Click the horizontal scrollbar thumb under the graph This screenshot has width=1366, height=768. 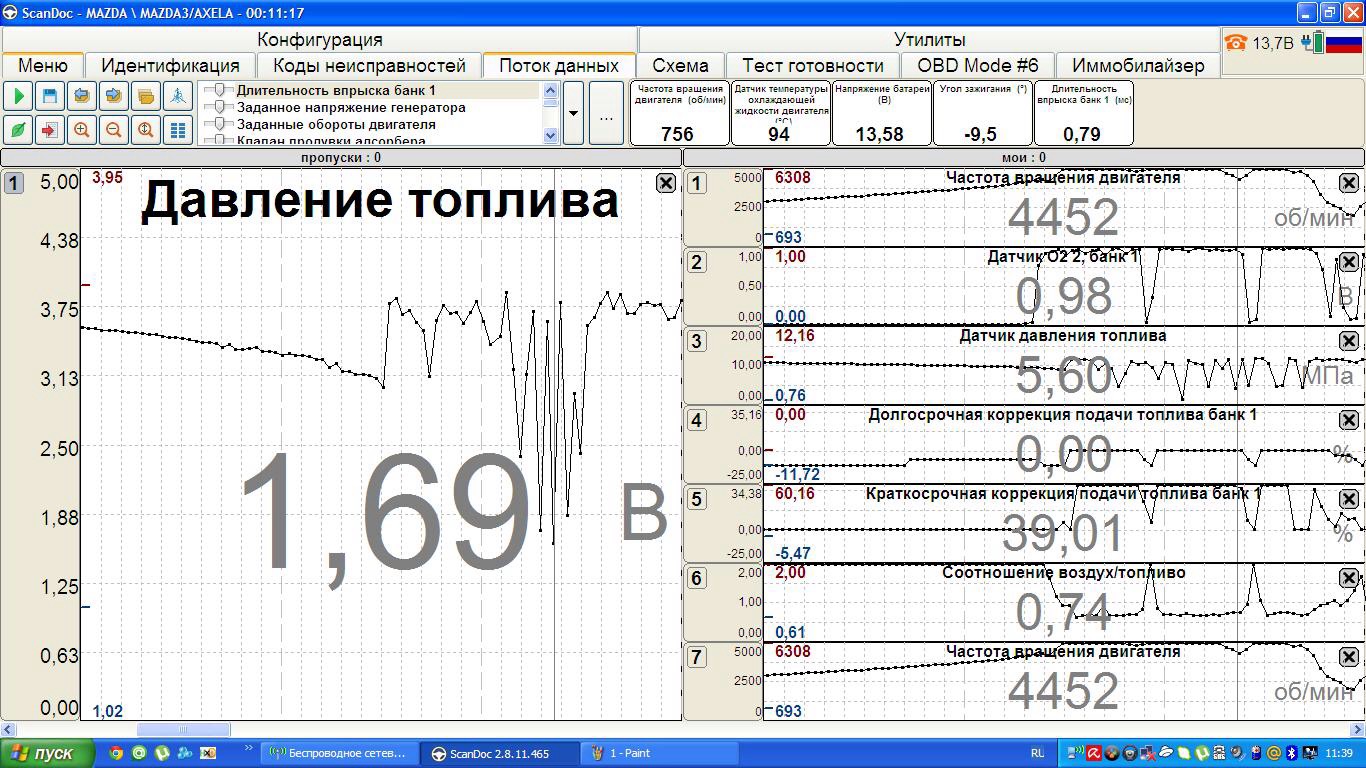[x=183, y=729]
